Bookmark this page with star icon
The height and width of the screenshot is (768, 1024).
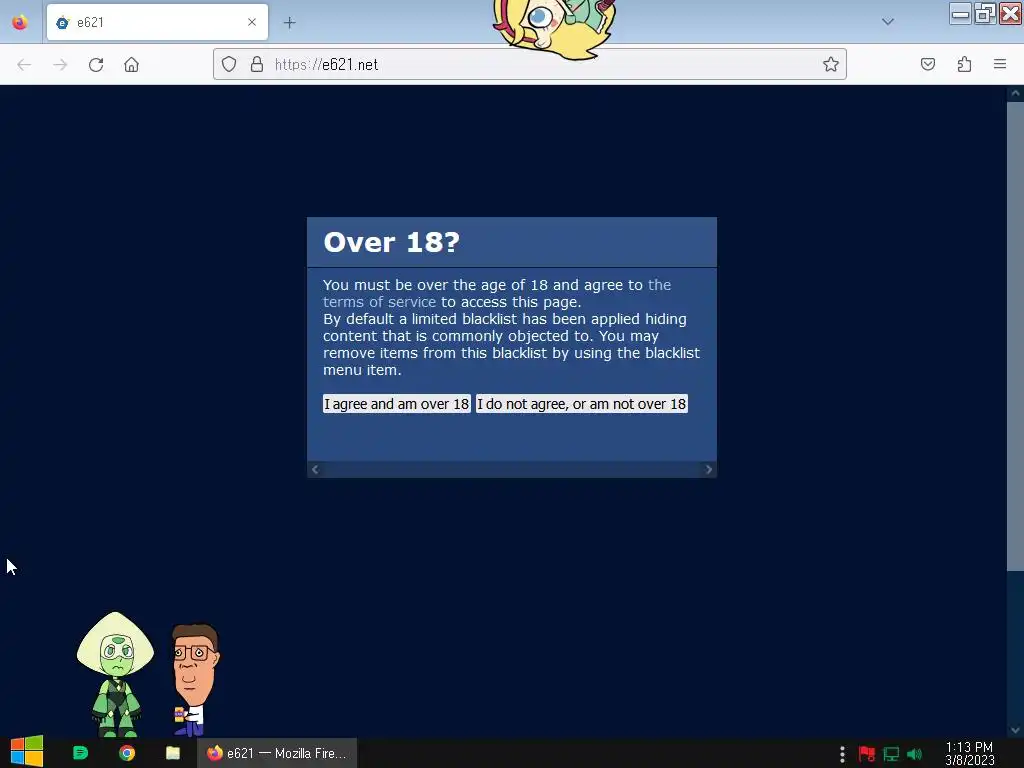[x=831, y=64]
